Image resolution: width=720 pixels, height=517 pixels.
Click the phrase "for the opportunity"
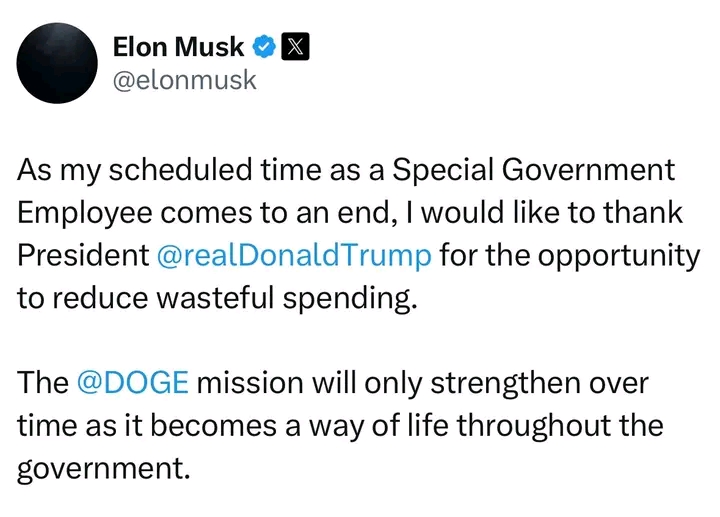click(x=570, y=256)
